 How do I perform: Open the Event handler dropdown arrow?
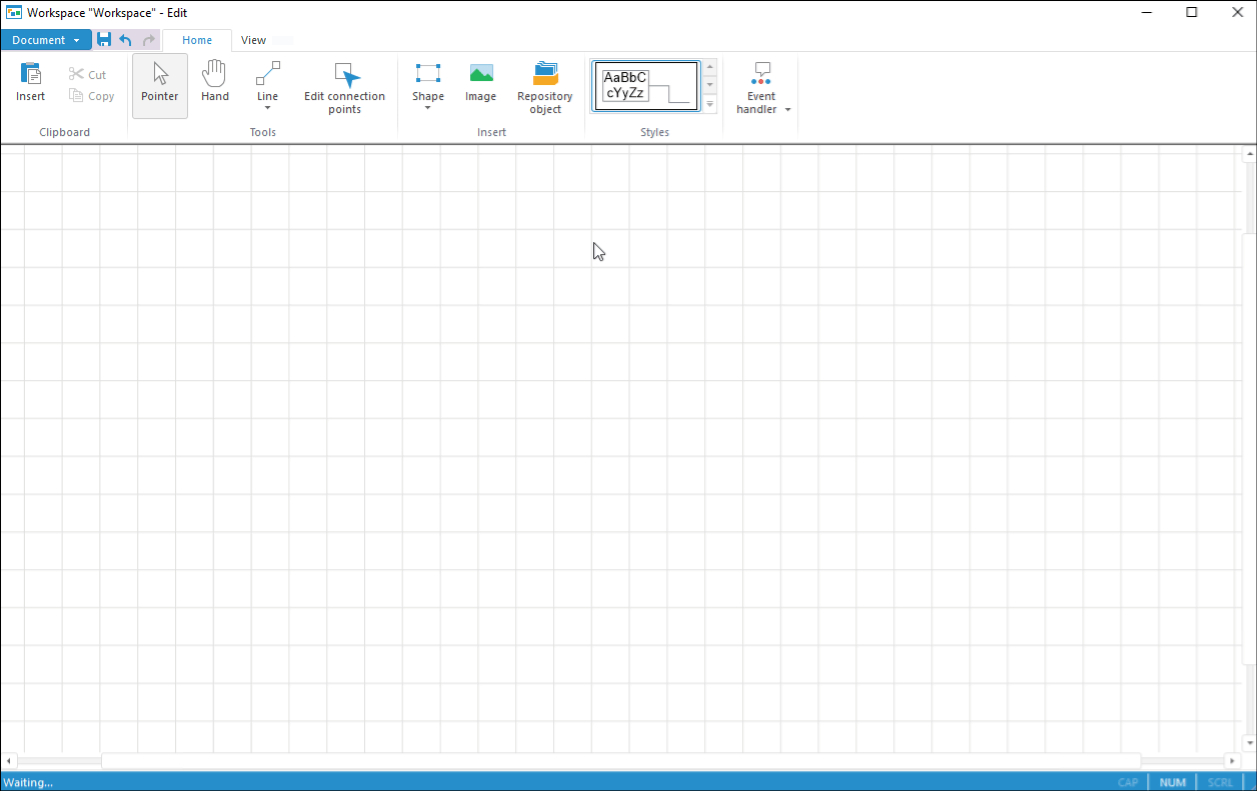[788, 110]
